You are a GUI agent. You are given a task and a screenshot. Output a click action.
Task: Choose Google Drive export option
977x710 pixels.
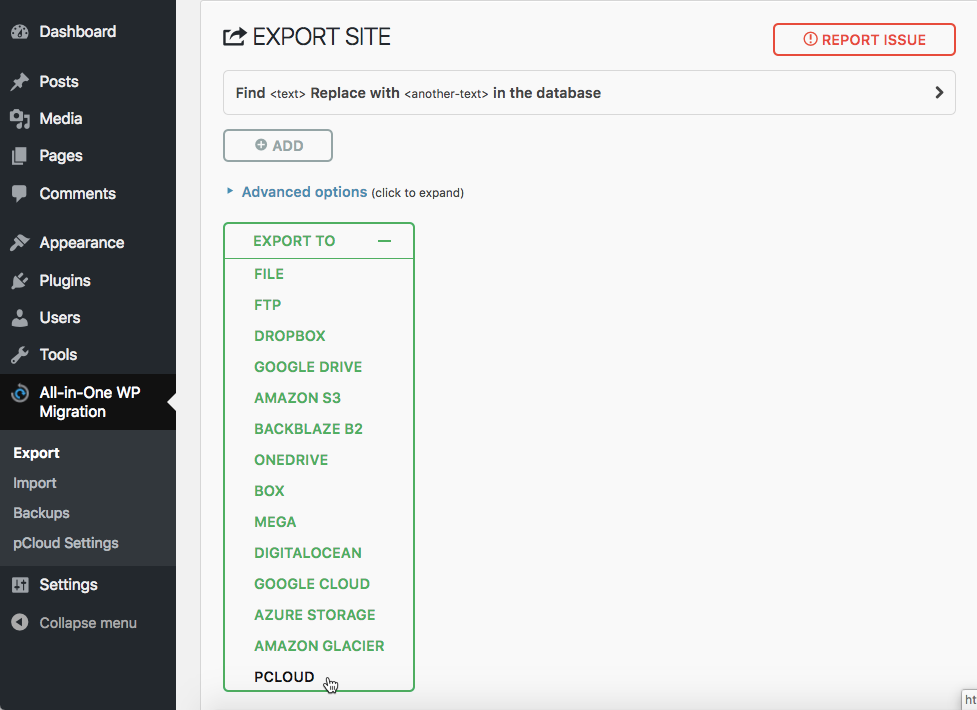click(308, 367)
